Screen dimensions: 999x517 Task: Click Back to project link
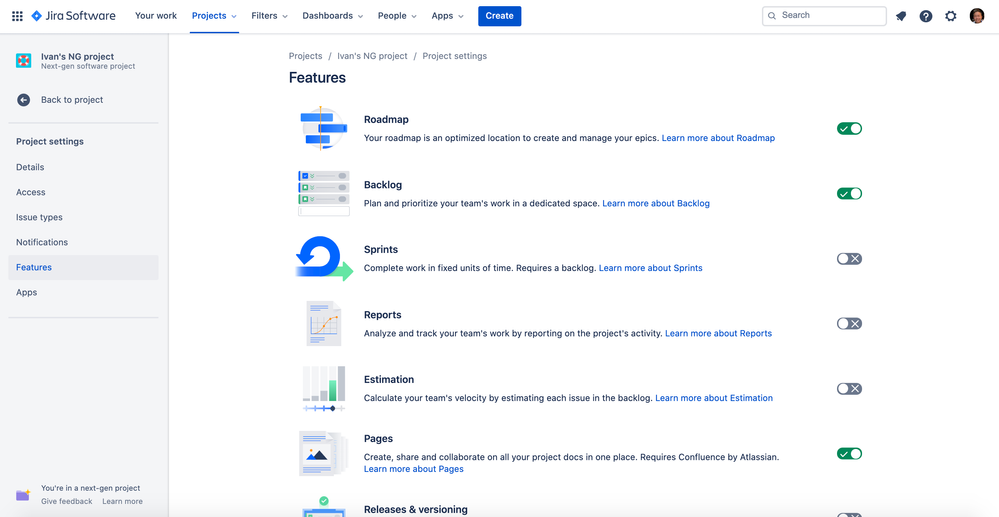[x=72, y=99]
